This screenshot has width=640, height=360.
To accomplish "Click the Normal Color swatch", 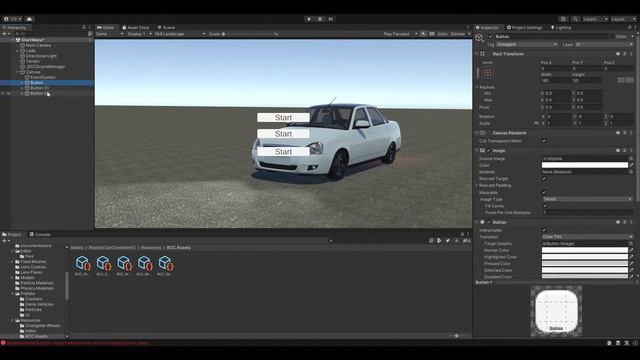I will [x=584, y=250].
